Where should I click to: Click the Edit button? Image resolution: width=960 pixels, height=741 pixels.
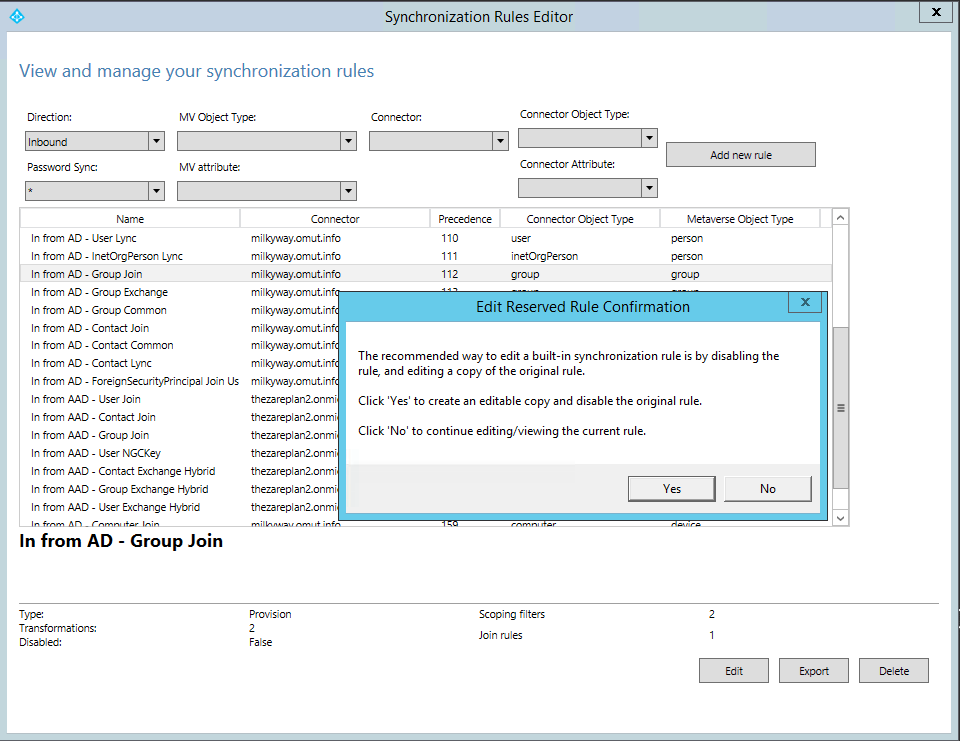(733, 671)
